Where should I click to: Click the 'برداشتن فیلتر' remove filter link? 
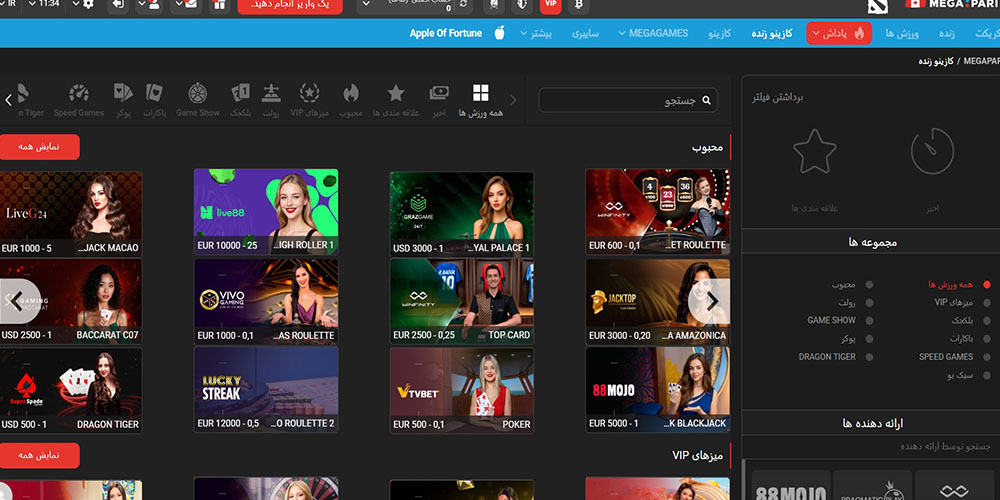[x=777, y=97]
